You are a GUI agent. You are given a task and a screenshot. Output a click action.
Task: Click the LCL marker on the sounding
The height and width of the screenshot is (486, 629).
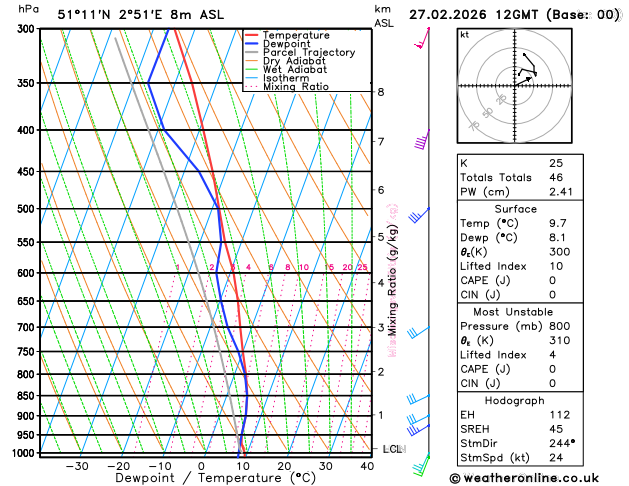(394, 449)
